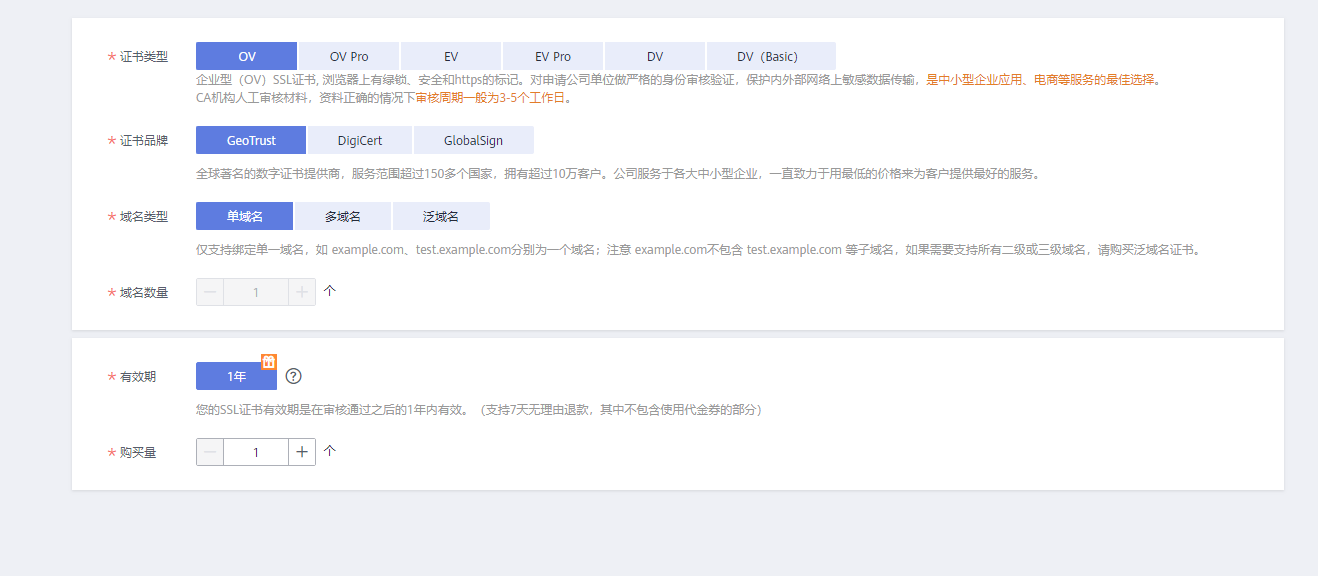Decrease the 购买量 quantity
This screenshot has width=1318, height=576.
tap(210, 452)
